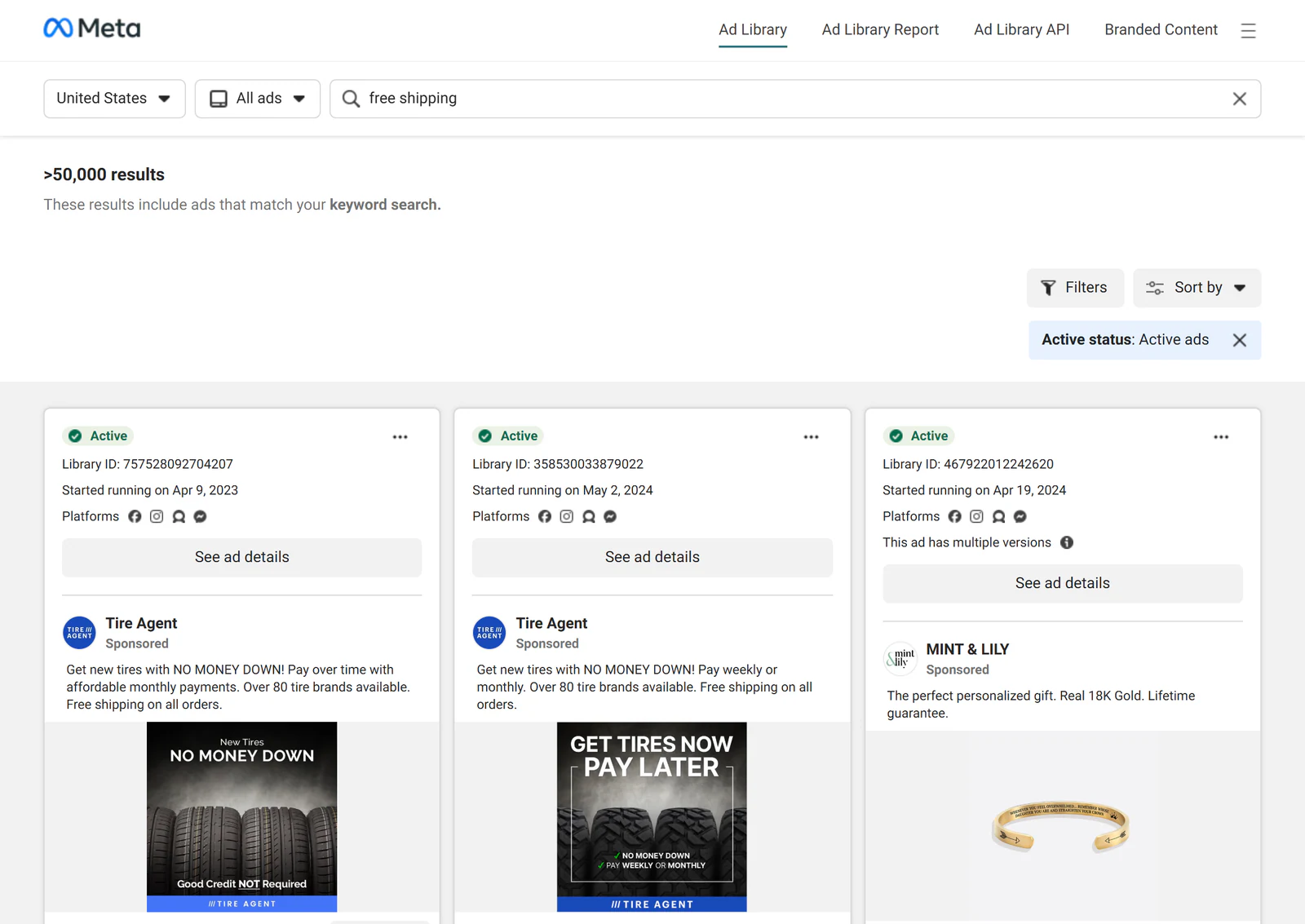
Task: Click the multiple versions info icon
Action: click(1067, 542)
